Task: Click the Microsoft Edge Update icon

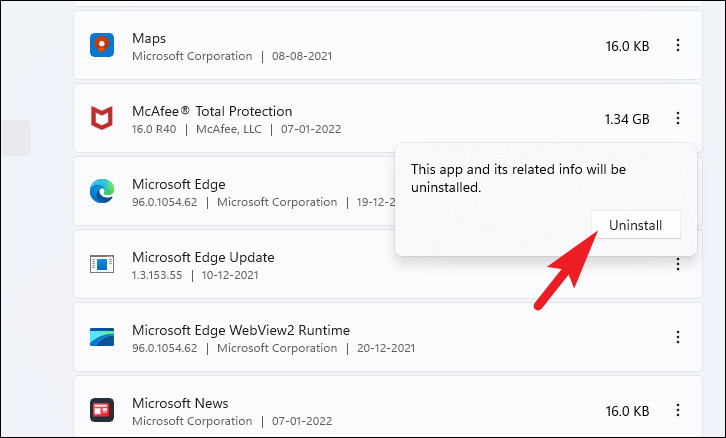Action: pos(102,265)
